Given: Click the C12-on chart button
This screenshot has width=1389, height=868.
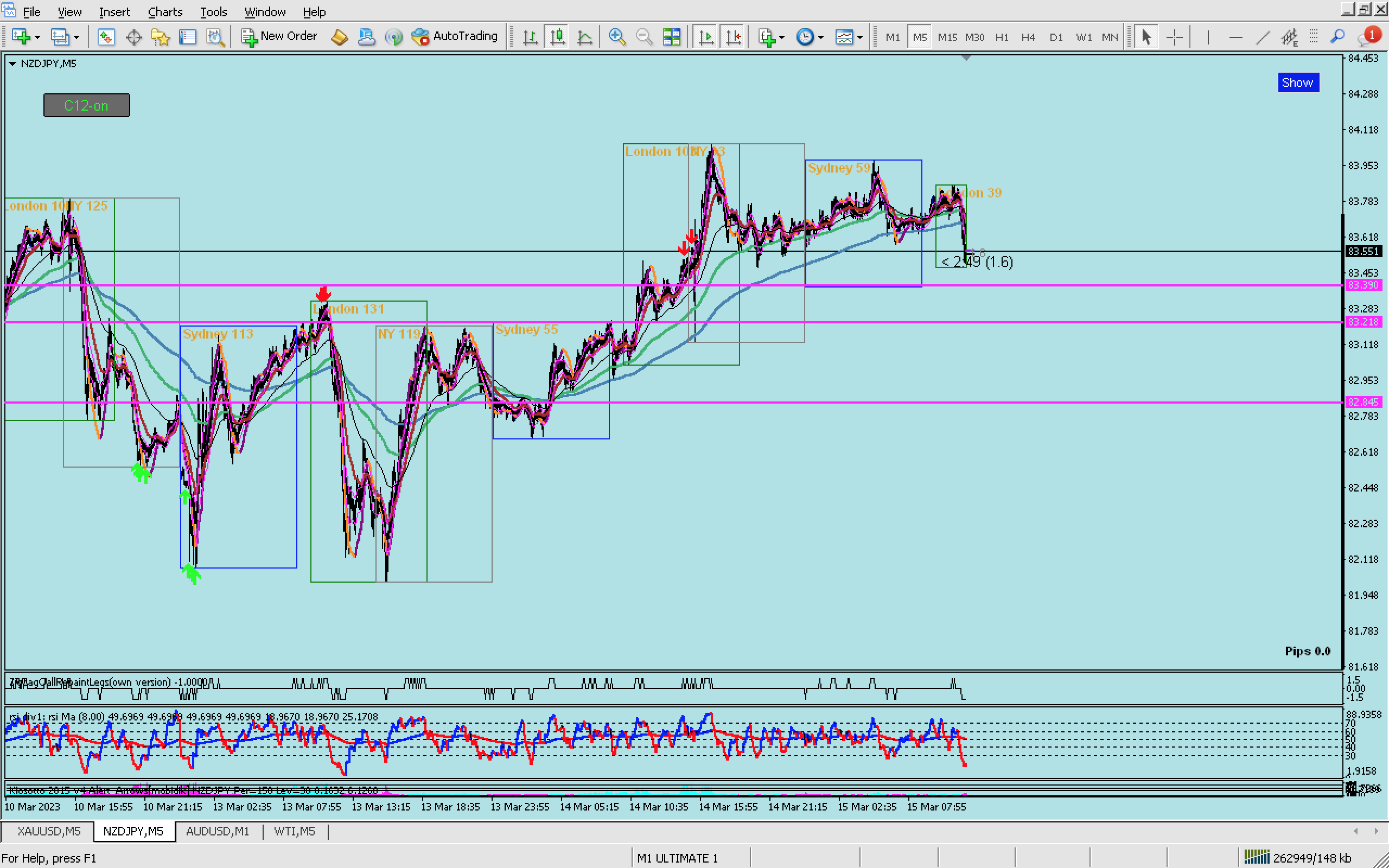Looking at the screenshot, I should 87,106.
